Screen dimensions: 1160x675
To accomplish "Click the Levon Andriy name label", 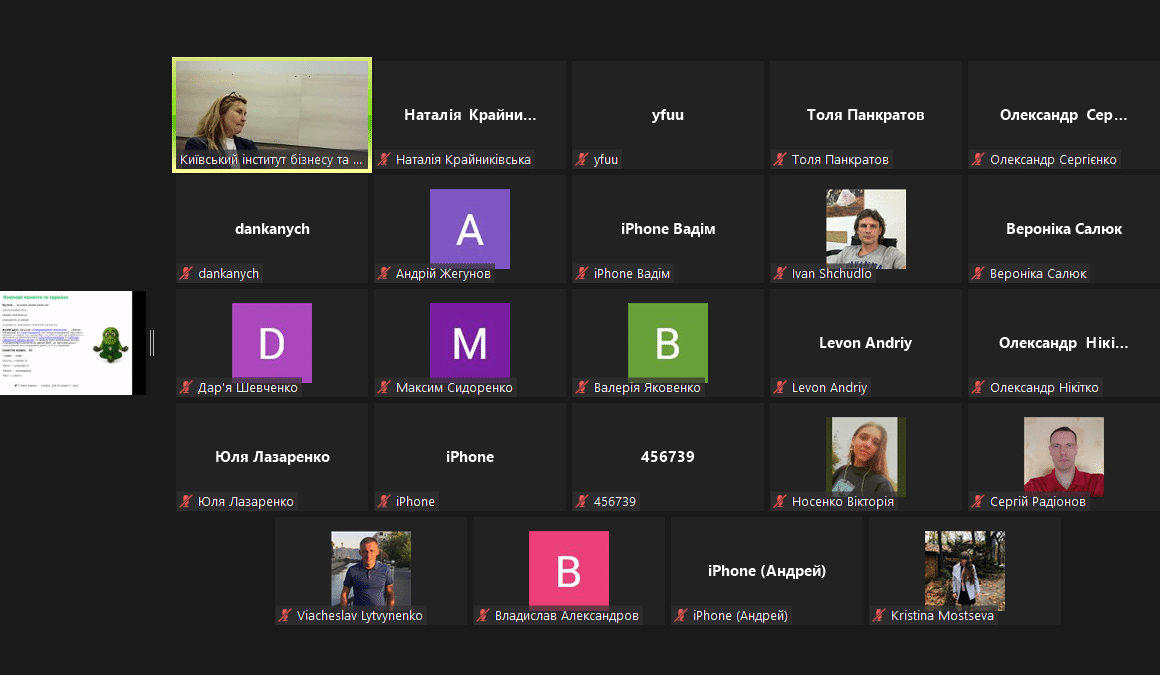I will click(x=829, y=388).
